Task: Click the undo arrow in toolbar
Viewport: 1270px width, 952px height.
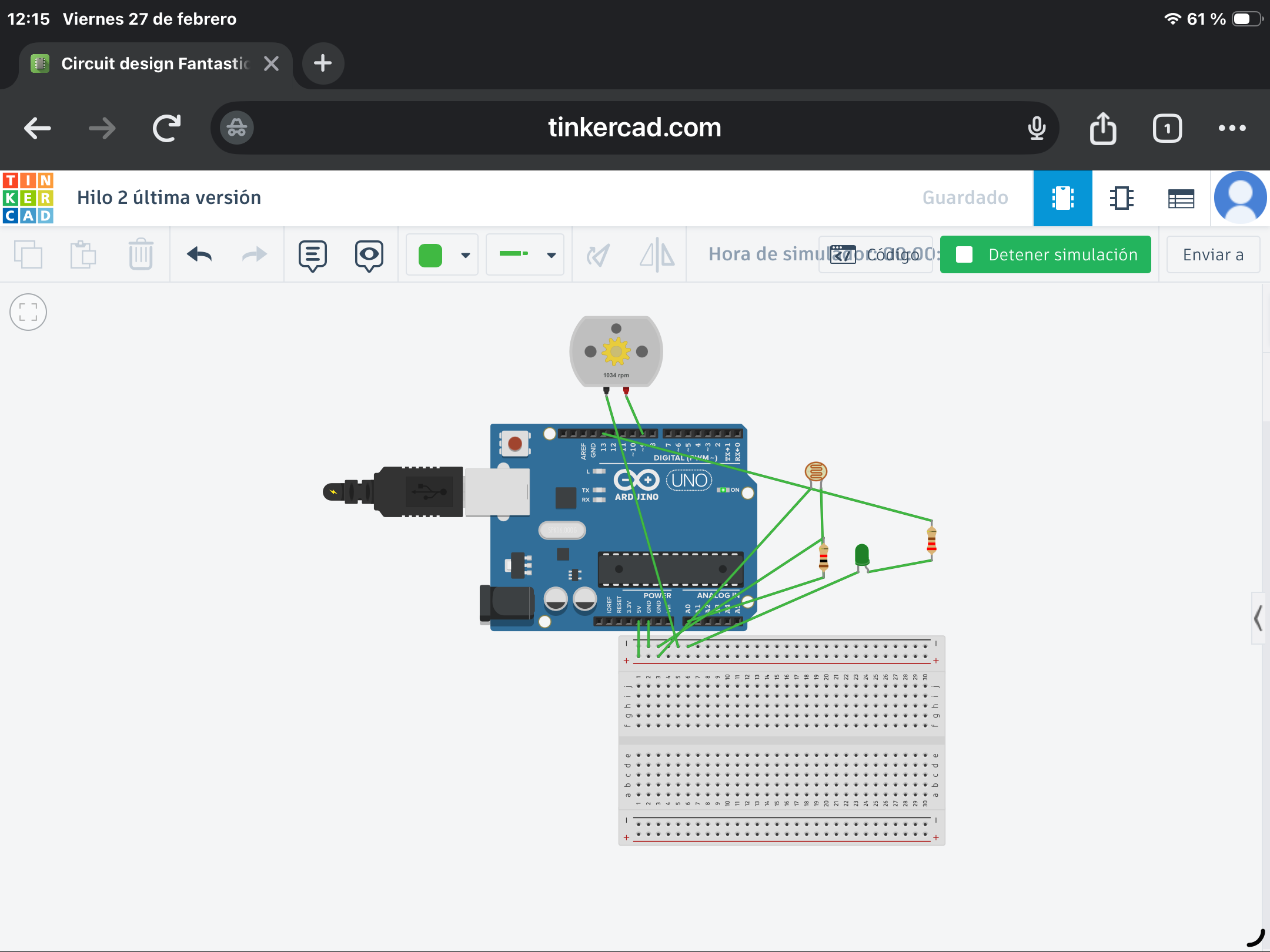Action: coord(199,254)
